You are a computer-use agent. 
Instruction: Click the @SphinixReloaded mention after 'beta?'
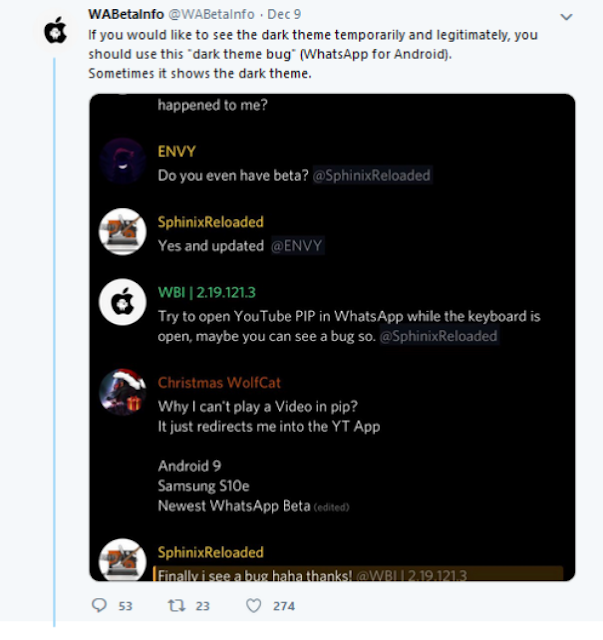click(372, 176)
